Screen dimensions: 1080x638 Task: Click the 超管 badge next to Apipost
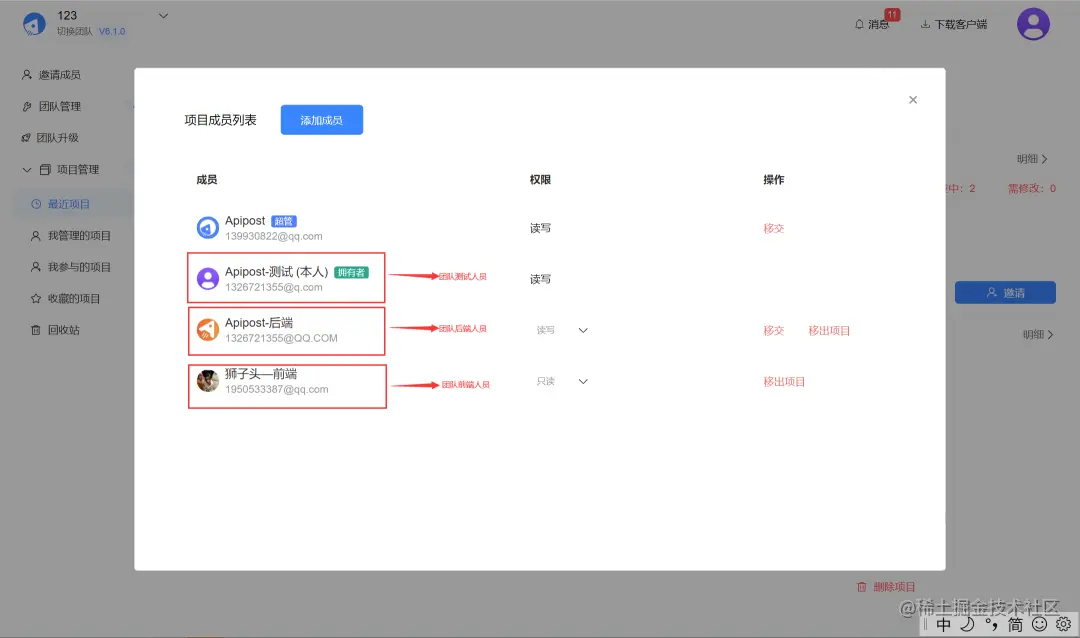pos(284,221)
